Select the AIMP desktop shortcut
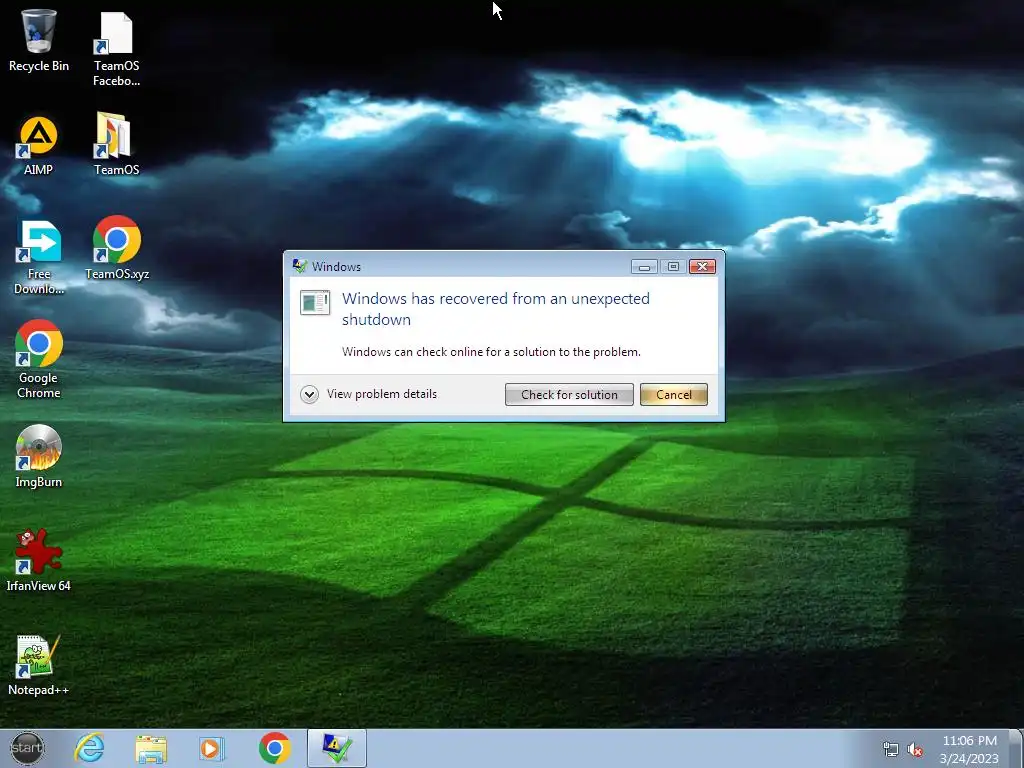The width and height of the screenshot is (1024, 768). [x=39, y=145]
